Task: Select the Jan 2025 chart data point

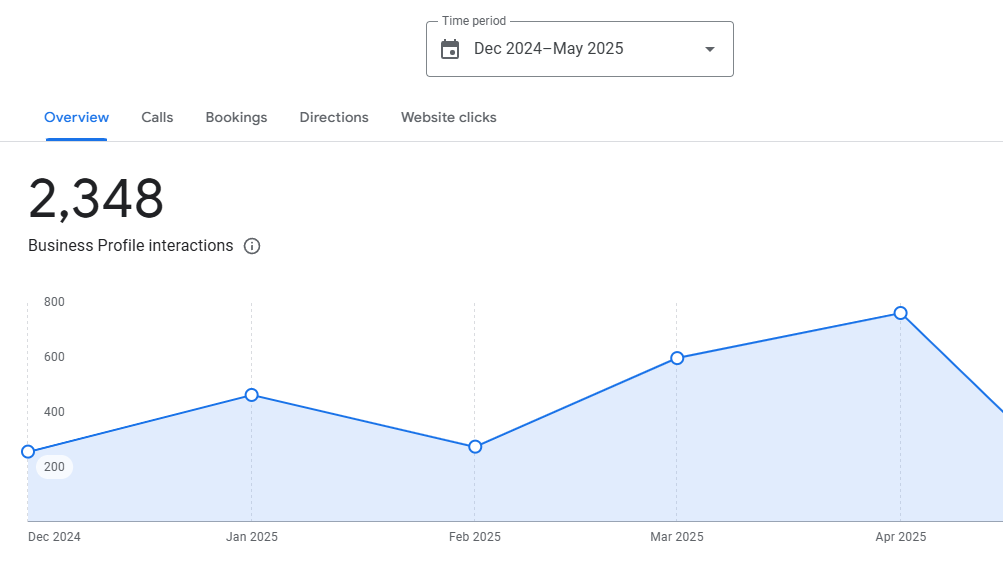Action: (x=251, y=395)
